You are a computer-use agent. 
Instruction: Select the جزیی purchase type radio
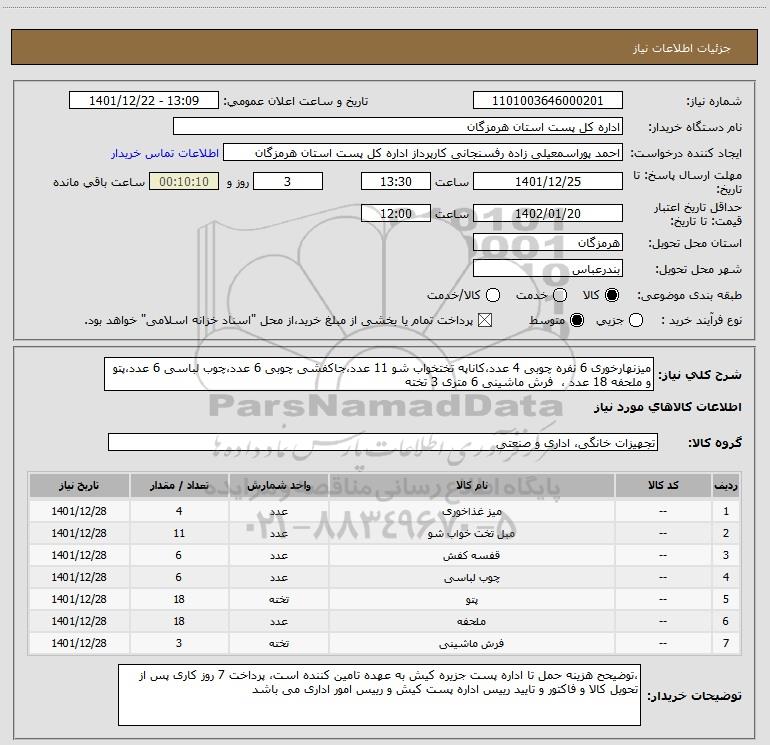(636, 321)
